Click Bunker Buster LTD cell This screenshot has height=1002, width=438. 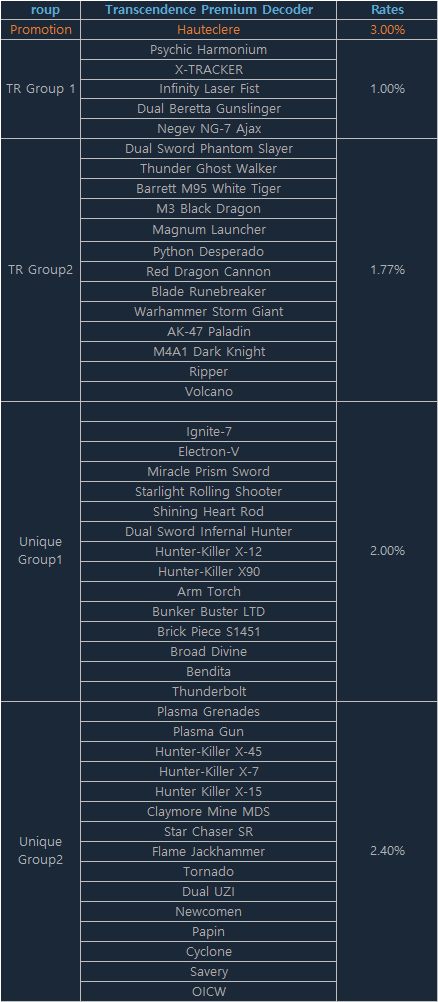tap(208, 612)
